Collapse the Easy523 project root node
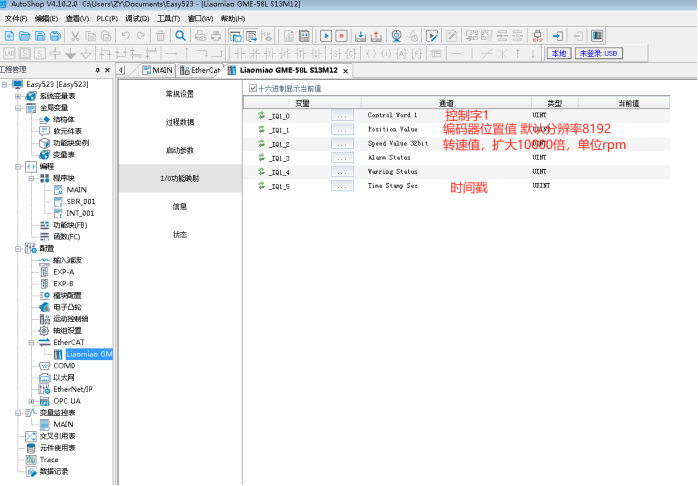The height and width of the screenshot is (486, 698). [4, 84]
